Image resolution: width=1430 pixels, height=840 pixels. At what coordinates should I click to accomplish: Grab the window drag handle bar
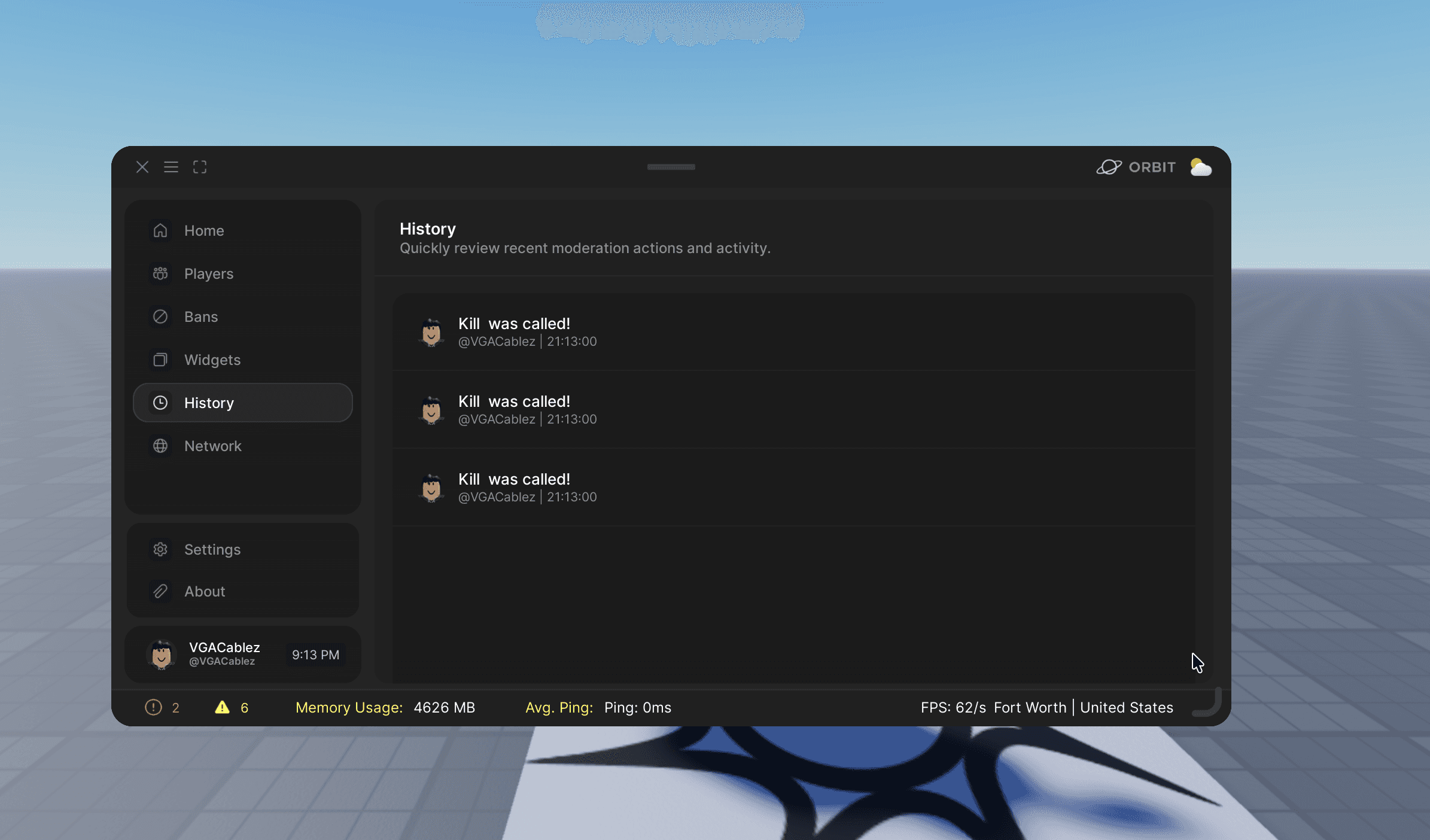[671, 167]
